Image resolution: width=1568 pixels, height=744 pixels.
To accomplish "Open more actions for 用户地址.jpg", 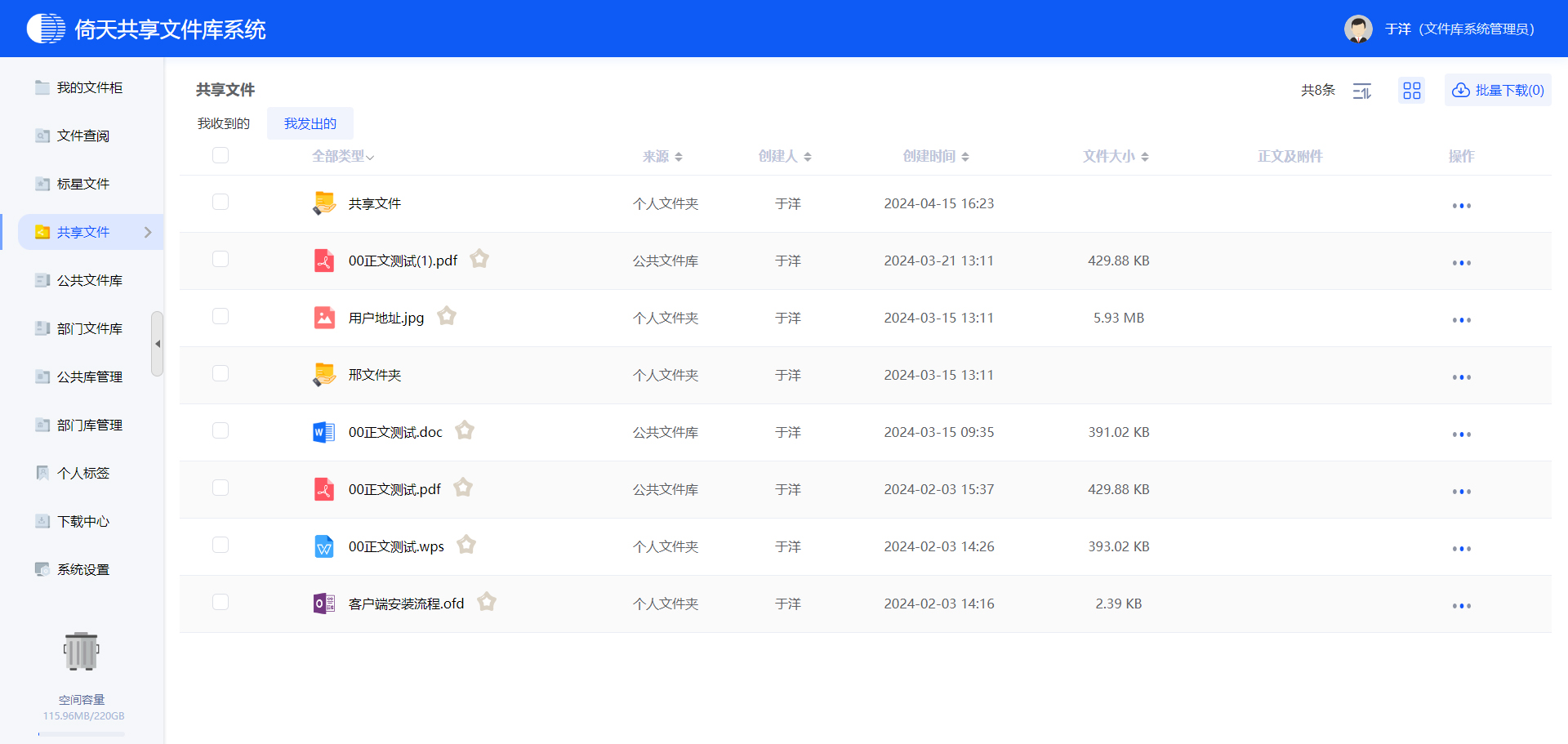I will (x=1462, y=320).
